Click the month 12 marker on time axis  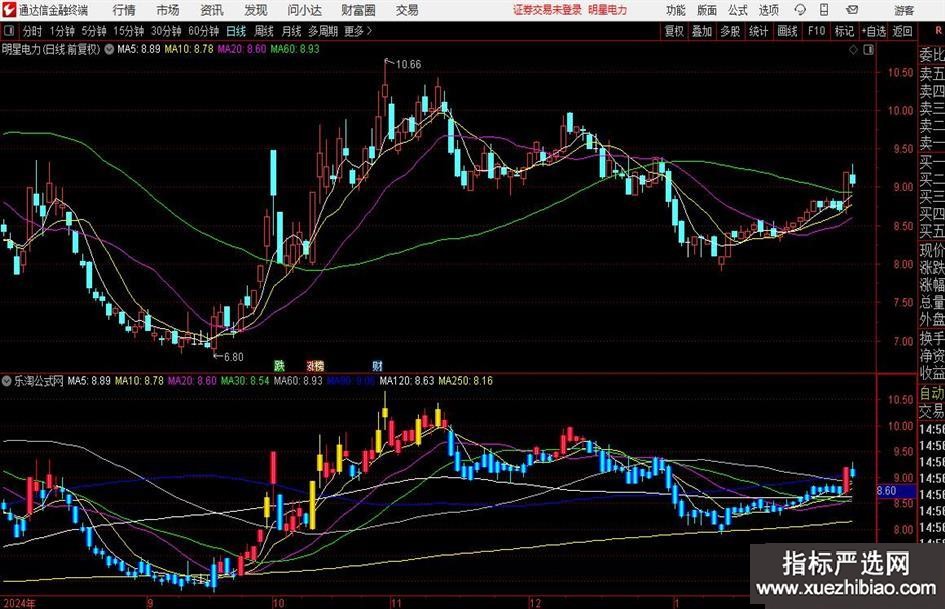pyautogui.click(x=535, y=602)
